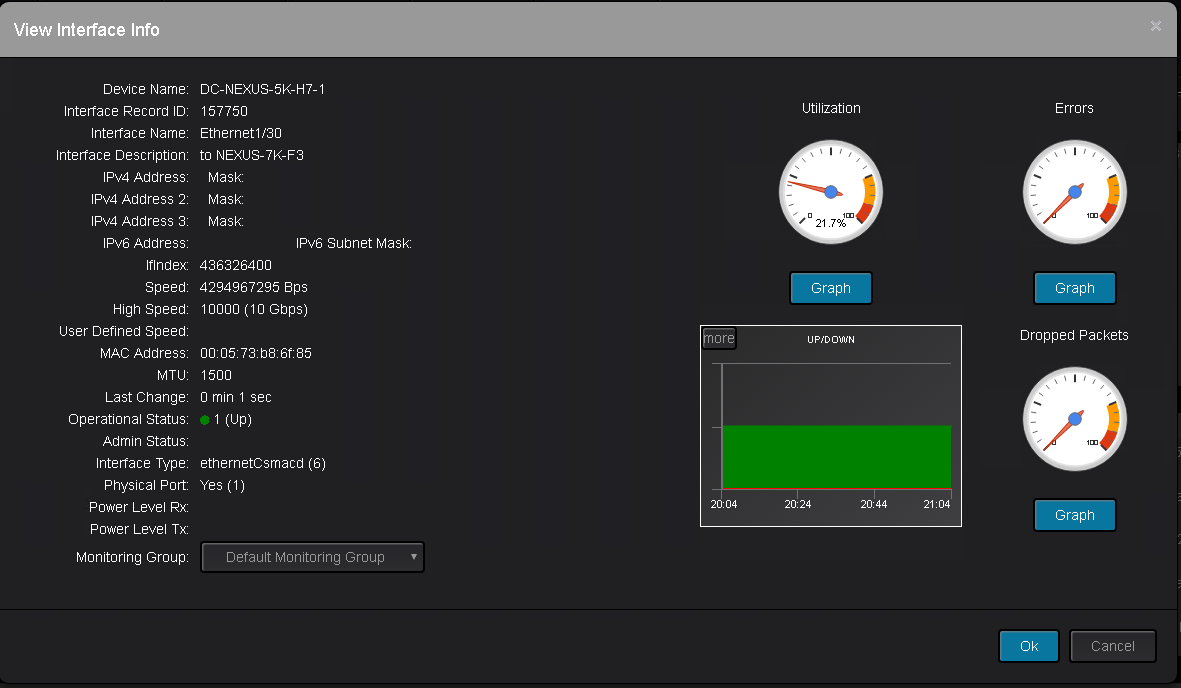Image resolution: width=1181 pixels, height=688 pixels.
Task: Select physical port value Yes (1)
Action: click(x=222, y=485)
